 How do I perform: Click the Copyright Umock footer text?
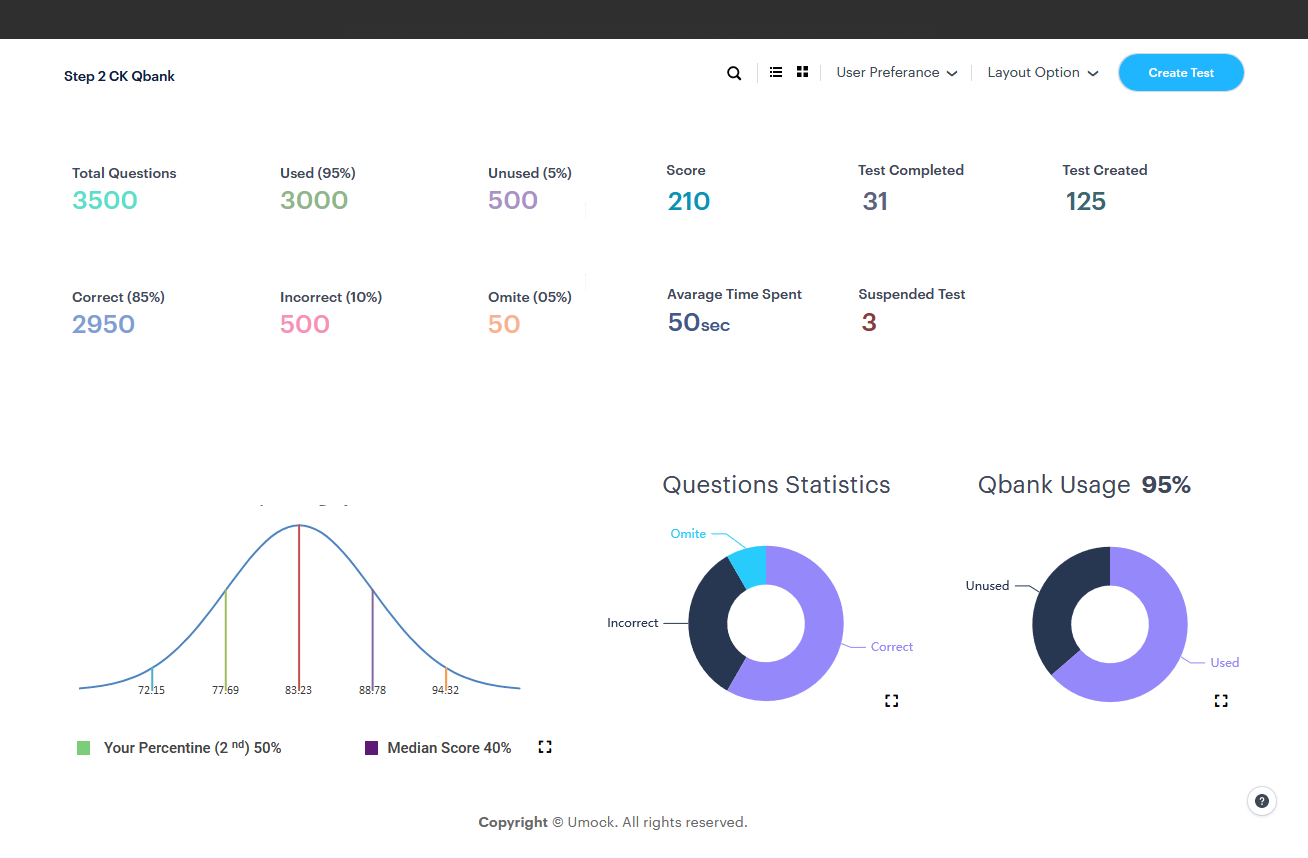click(x=613, y=822)
